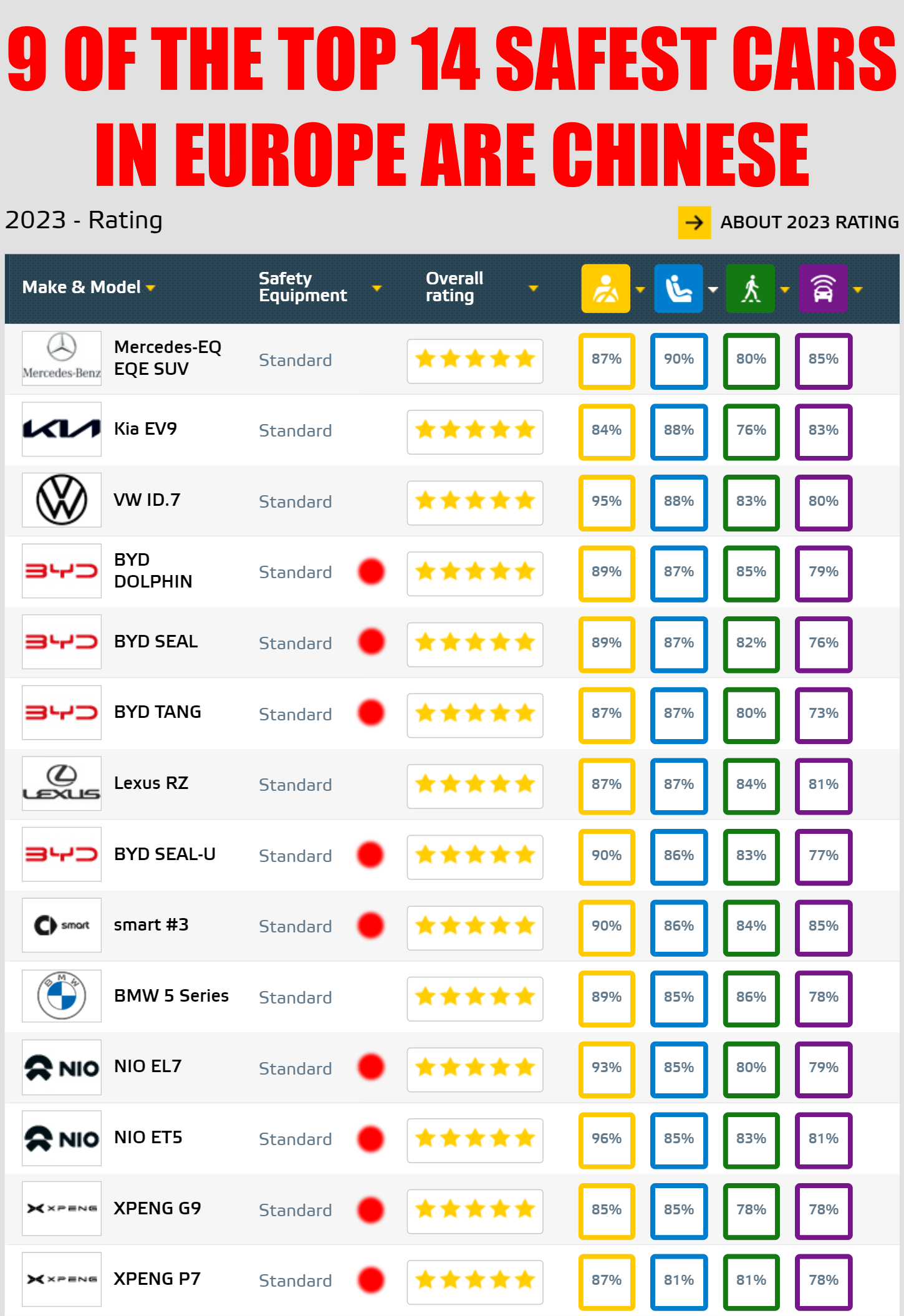Click the VW logo in ID.7 row
The height and width of the screenshot is (1316, 904).
(x=62, y=500)
